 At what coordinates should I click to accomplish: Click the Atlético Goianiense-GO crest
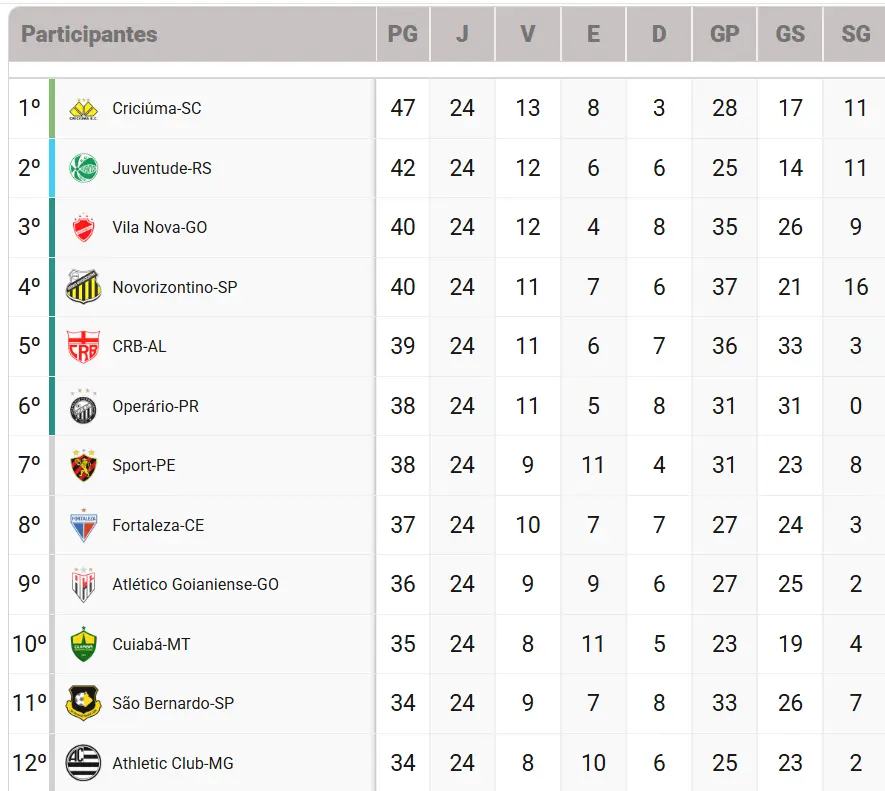tap(84, 584)
